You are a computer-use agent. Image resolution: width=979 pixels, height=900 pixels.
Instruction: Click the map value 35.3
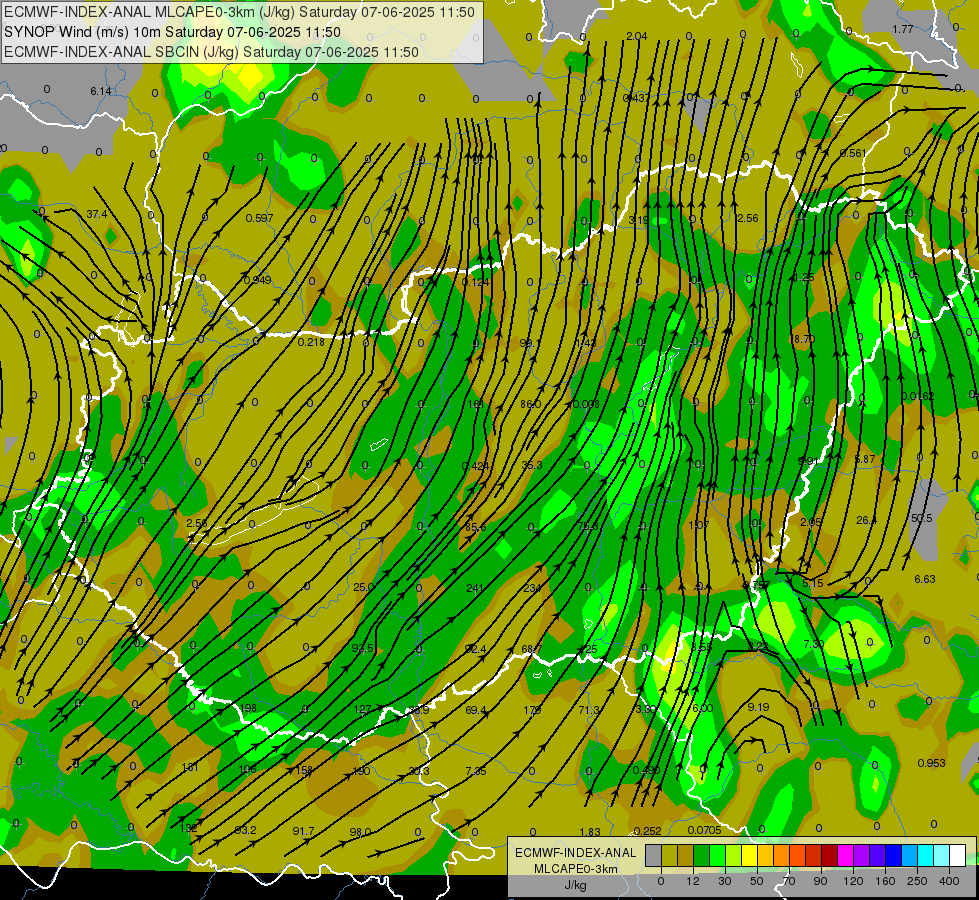pyautogui.click(x=532, y=465)
